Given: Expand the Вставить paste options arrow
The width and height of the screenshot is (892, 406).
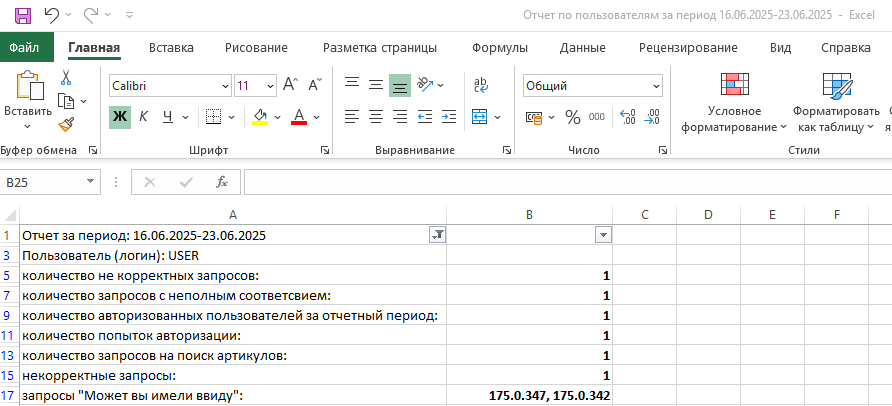Looking at the screenshot, I should (28, 127).
